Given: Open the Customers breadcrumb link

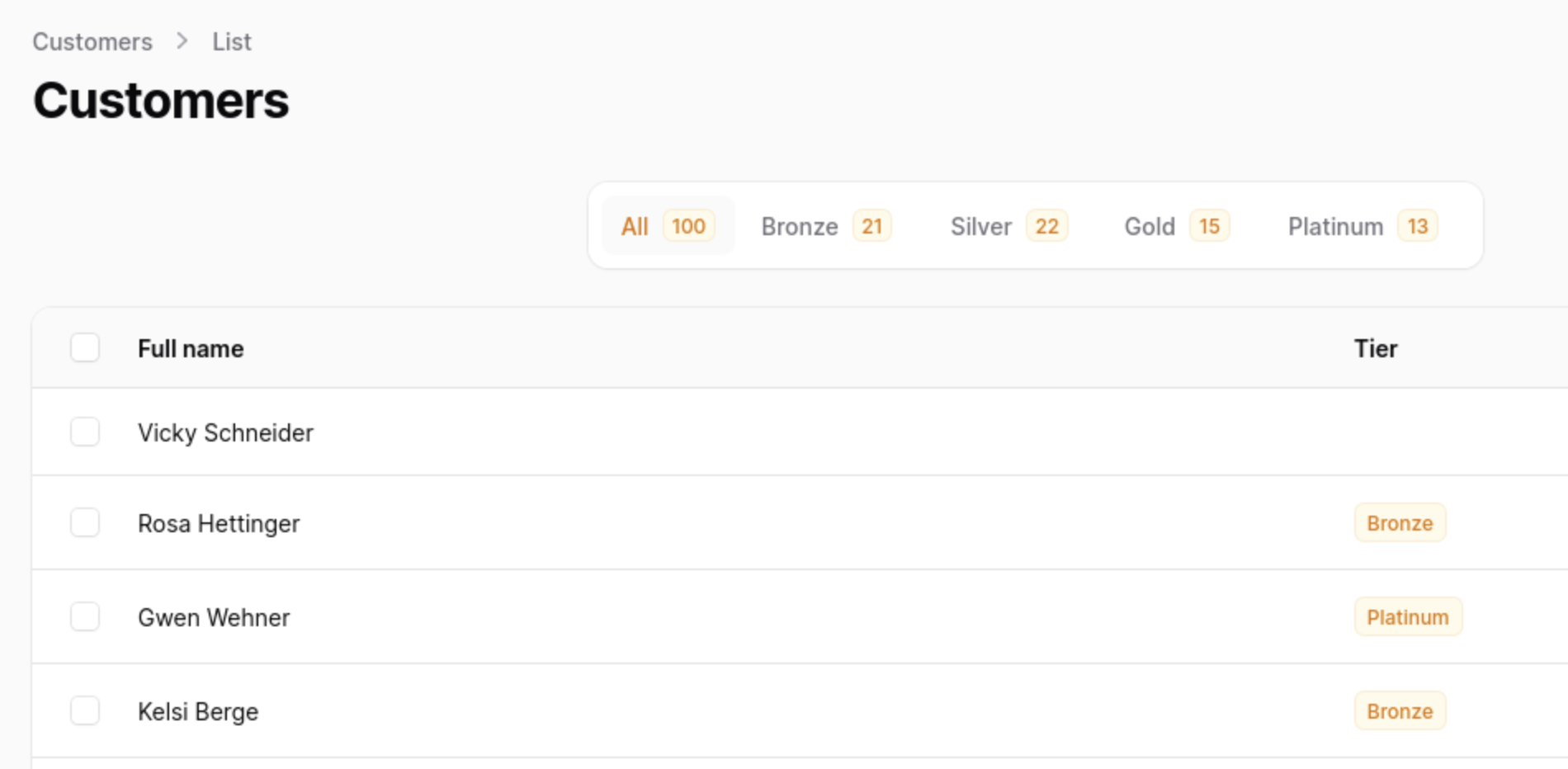Looking at the screenshot, I should click(x=92, y=41).
